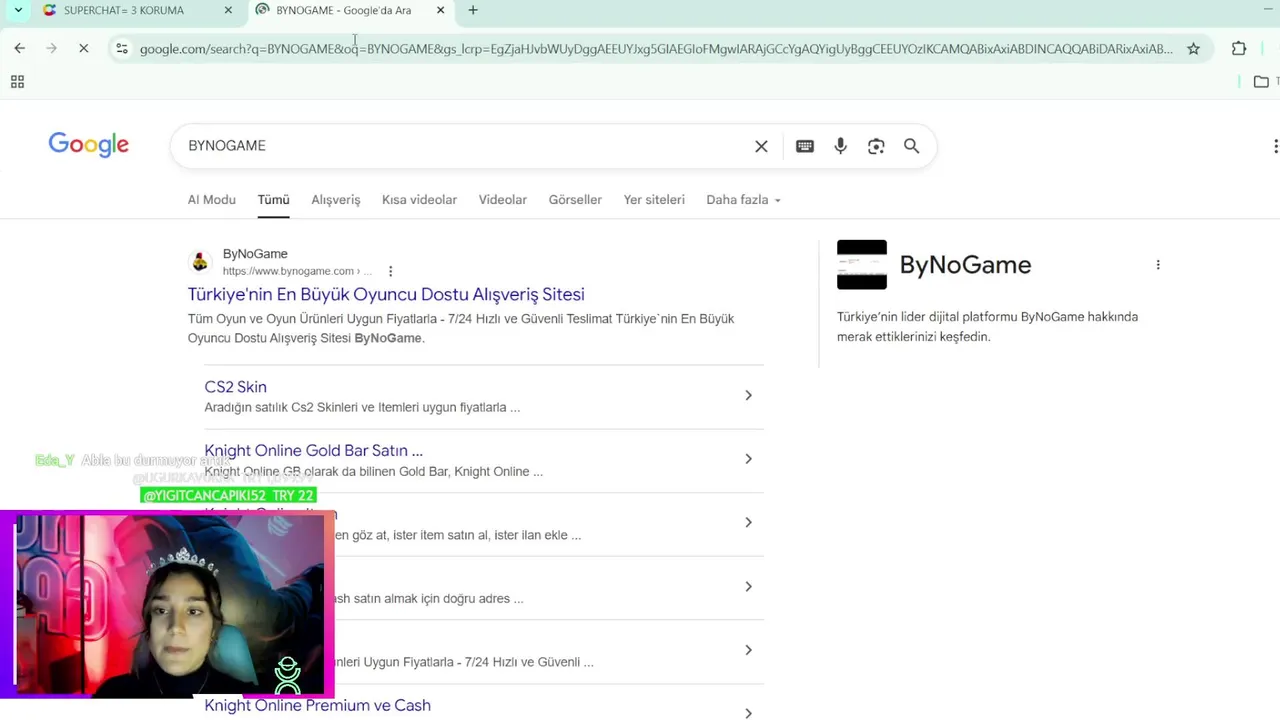Open the Videolar results tab
1280x720 pixels.
[502, 199]
